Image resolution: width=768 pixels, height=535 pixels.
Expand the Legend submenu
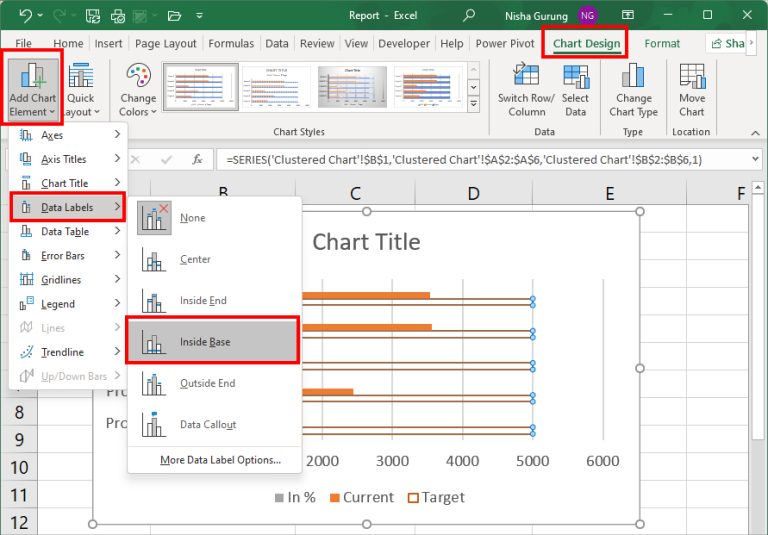coord(68,304)
